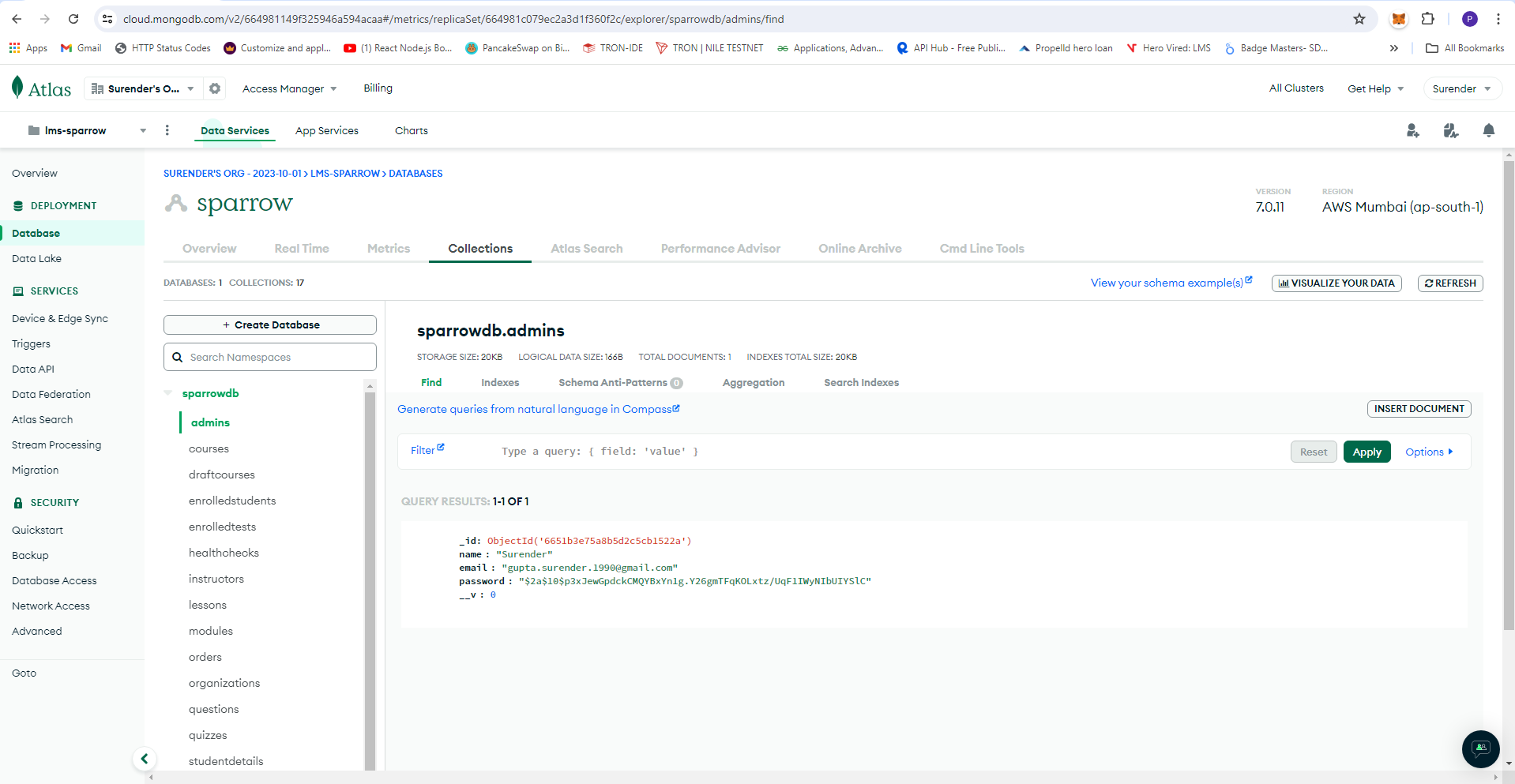Screen dimensions: 1515x784
Task: Reload the page
Action: pos(73,19)
